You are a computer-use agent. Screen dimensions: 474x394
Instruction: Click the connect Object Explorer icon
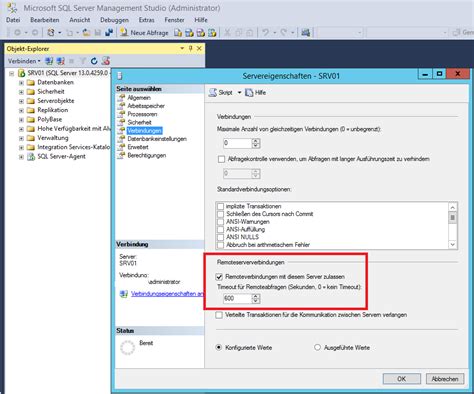pyautogui.click(x=49, y=61)
